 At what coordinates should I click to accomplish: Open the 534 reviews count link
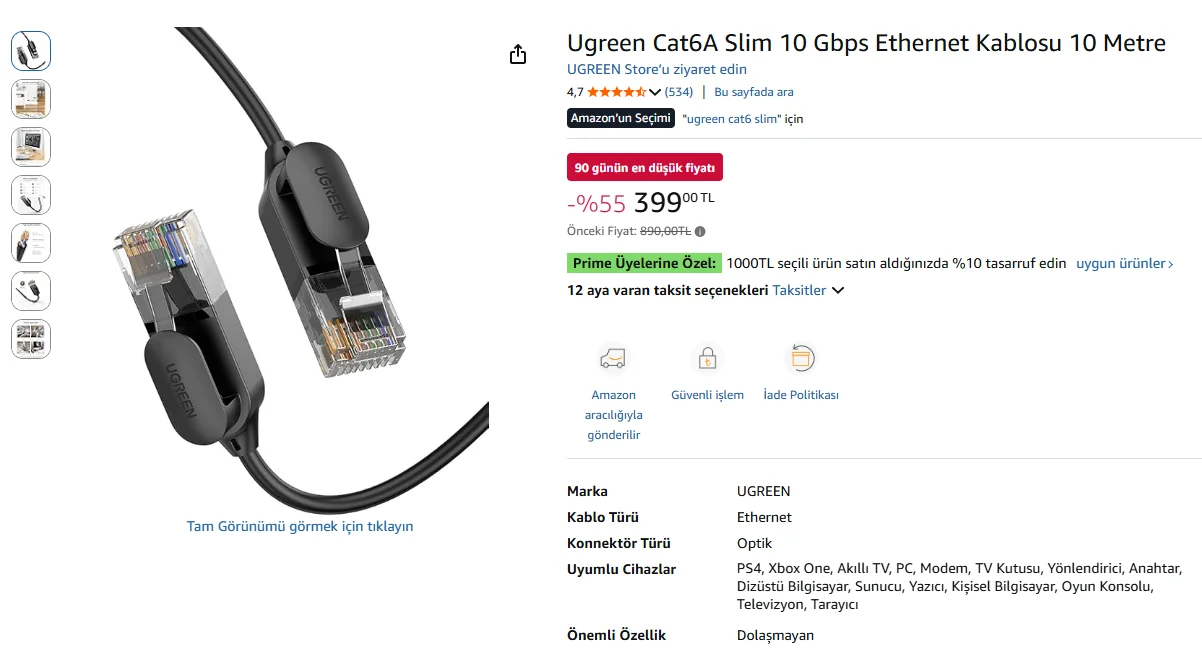[679, 92]
